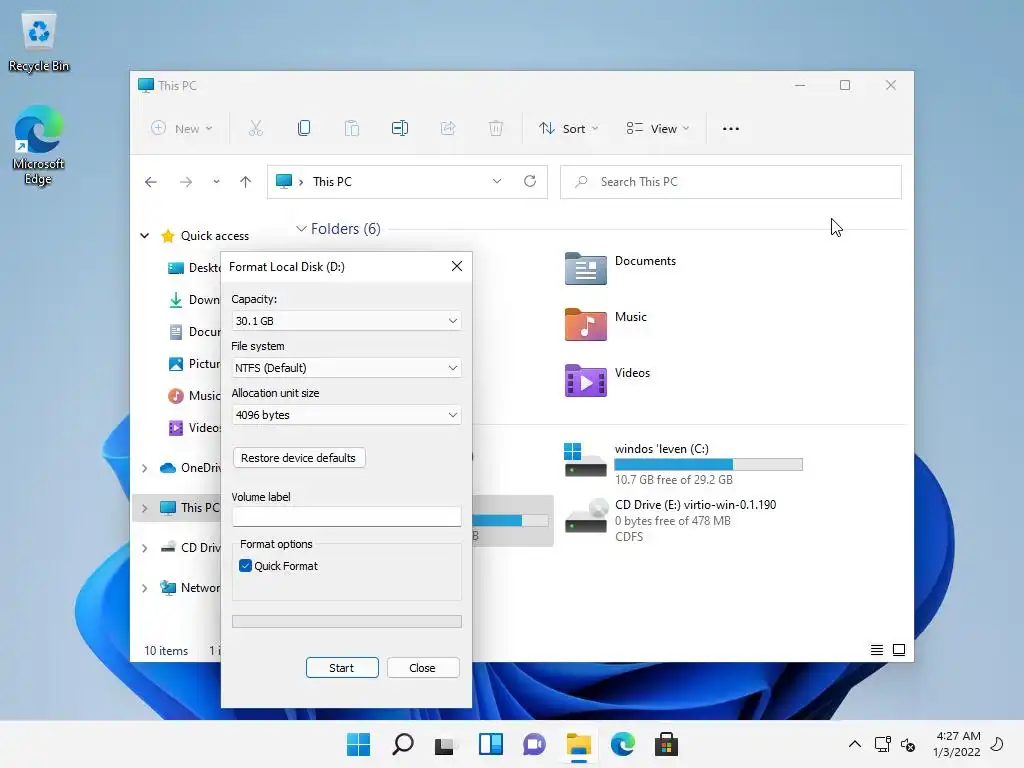Open the Videos folder icon
The height and width of the screenshot is (768, 1024).
585,380
